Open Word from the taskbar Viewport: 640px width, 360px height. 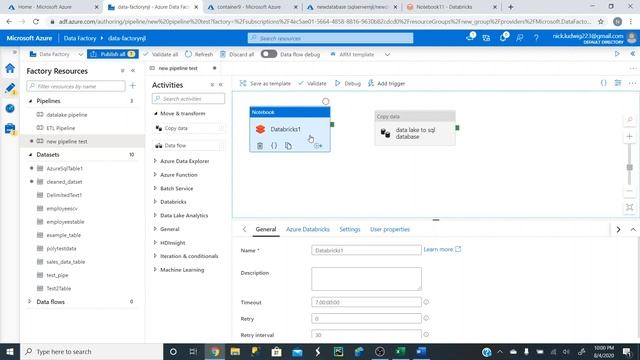coord(421,351)
